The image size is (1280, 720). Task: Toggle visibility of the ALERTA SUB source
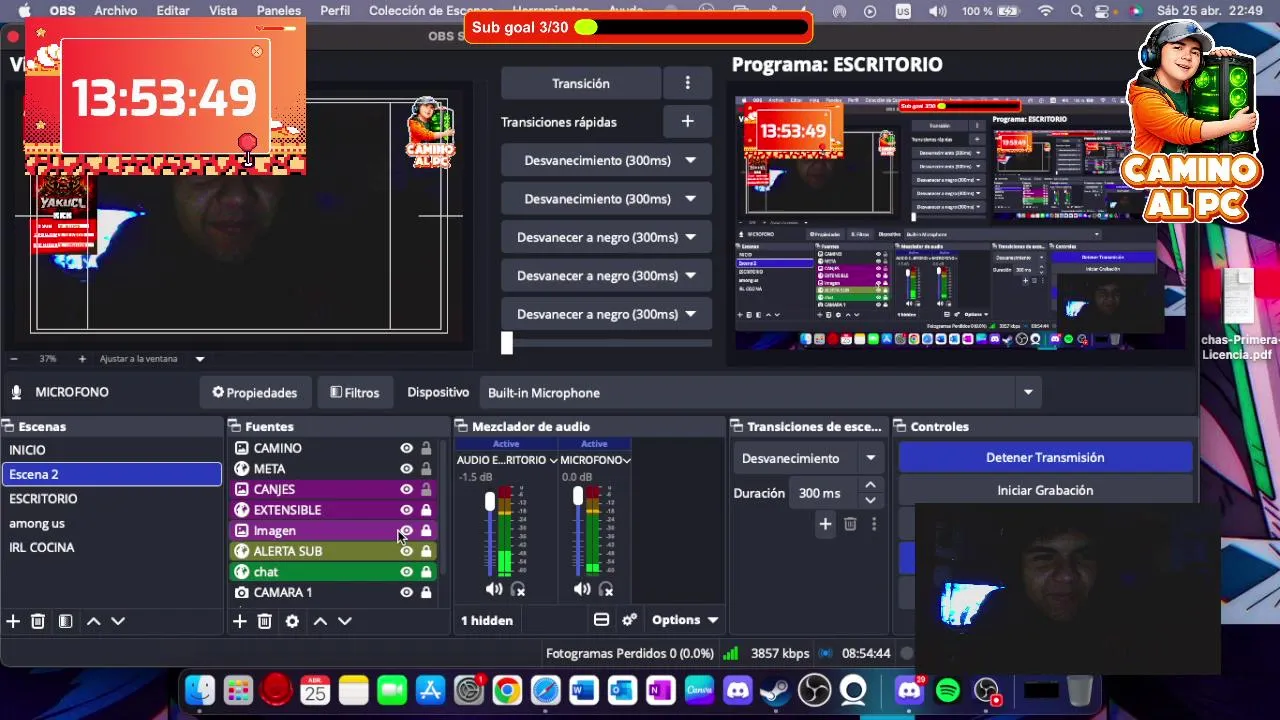coord(406,551)
